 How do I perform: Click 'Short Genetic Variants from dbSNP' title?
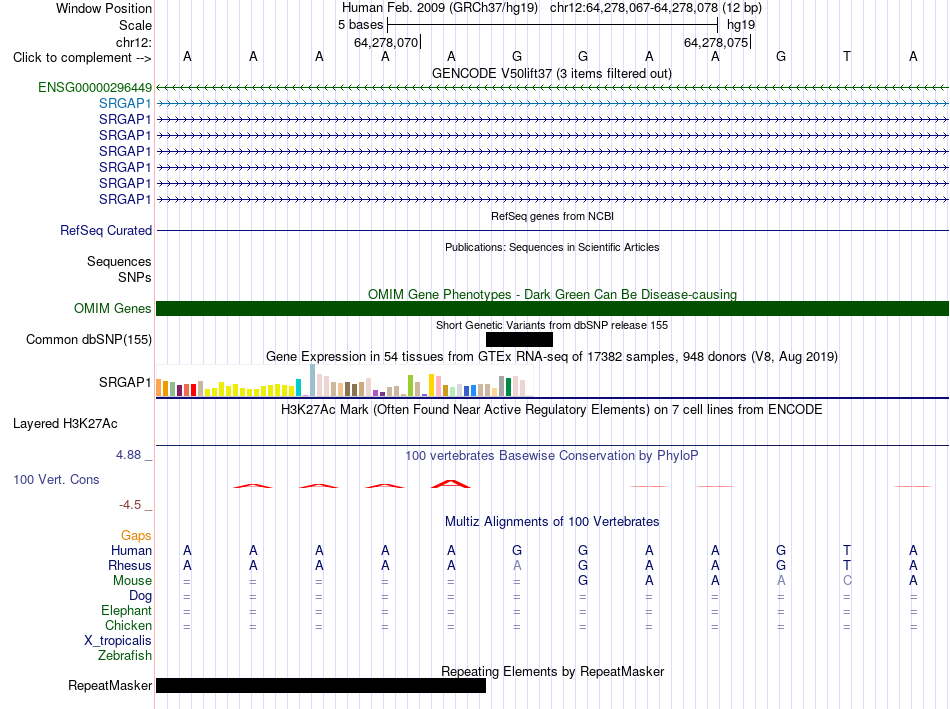pos(552,325)
